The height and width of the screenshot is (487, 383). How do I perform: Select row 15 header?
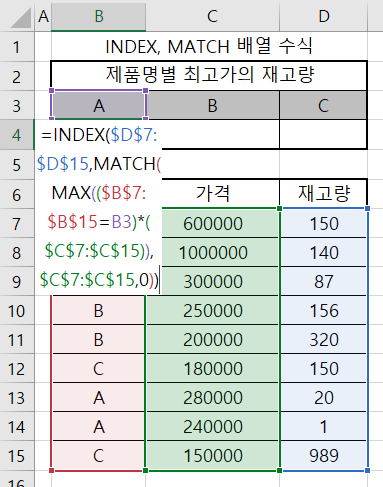[17, 456]
